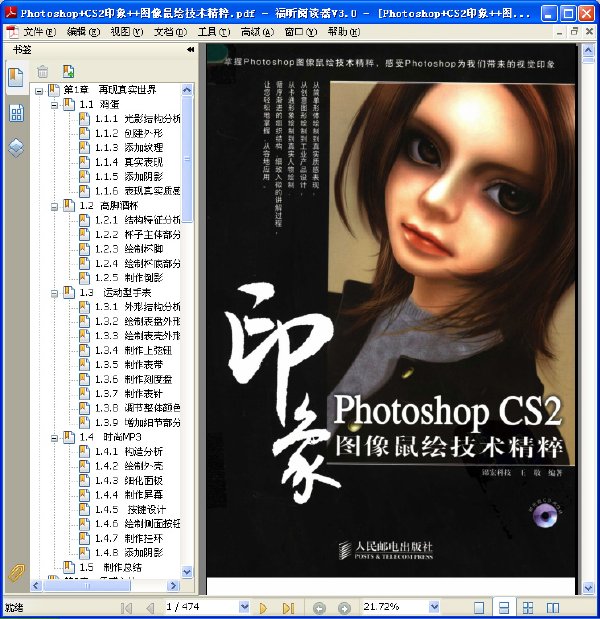Viewport: 600px width, 619px height.
Task: Click the bookmark icon beside 1.2.3 绘制杯脚
Action: pos(84,249)
